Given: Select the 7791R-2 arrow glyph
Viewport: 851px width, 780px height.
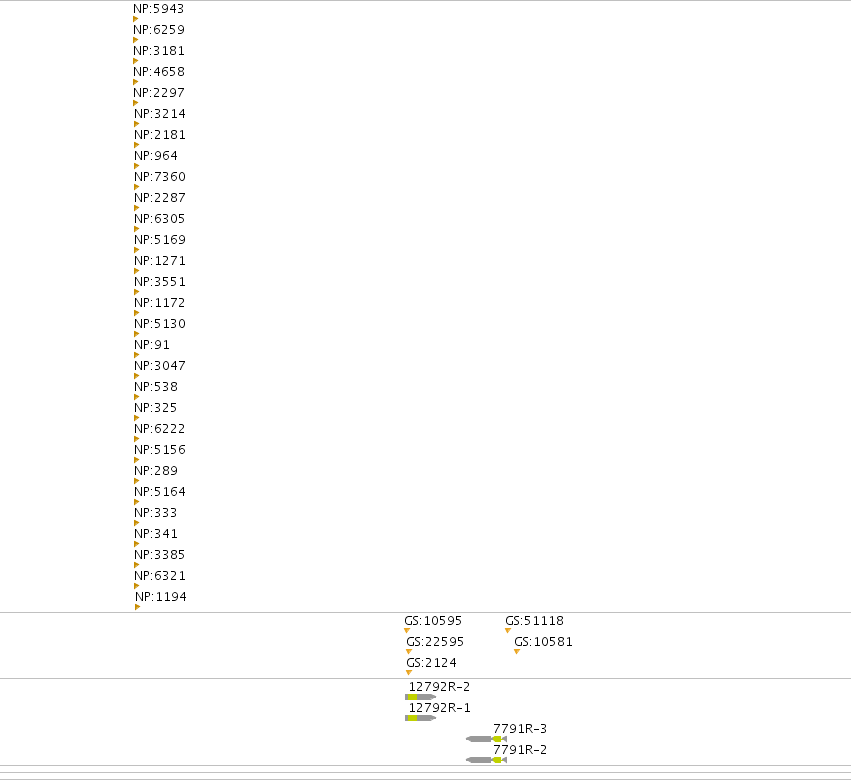Looking at the screenshot, I should point(486,760).
